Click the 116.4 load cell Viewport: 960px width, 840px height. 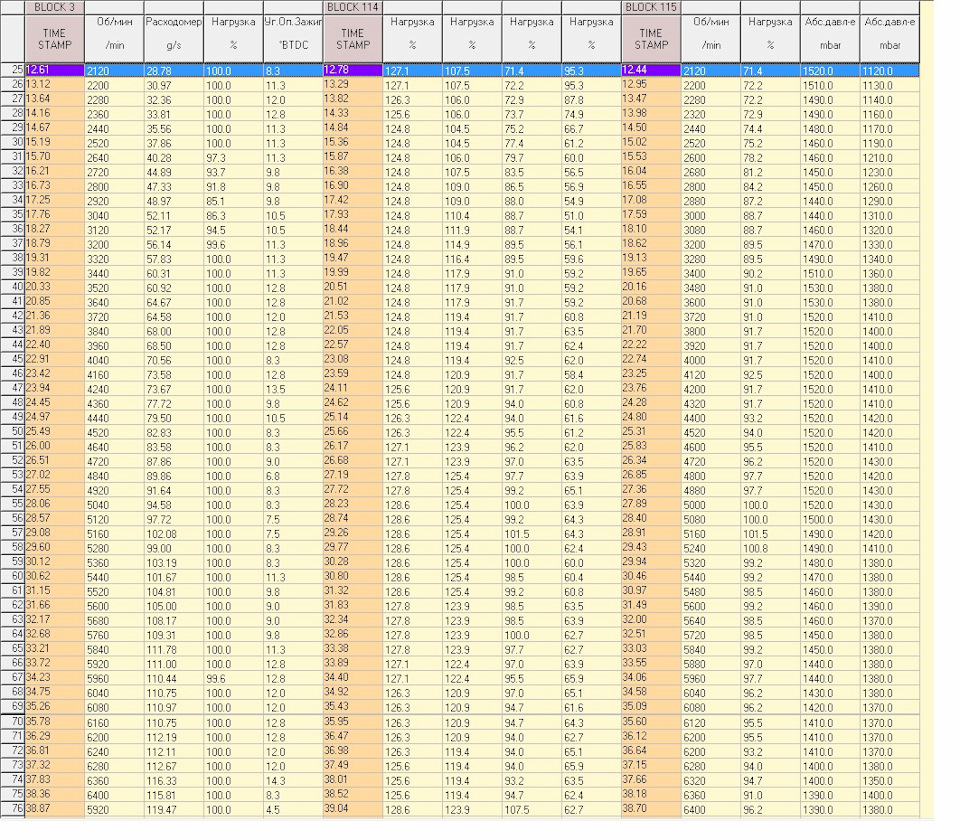[x=472, y=259]
